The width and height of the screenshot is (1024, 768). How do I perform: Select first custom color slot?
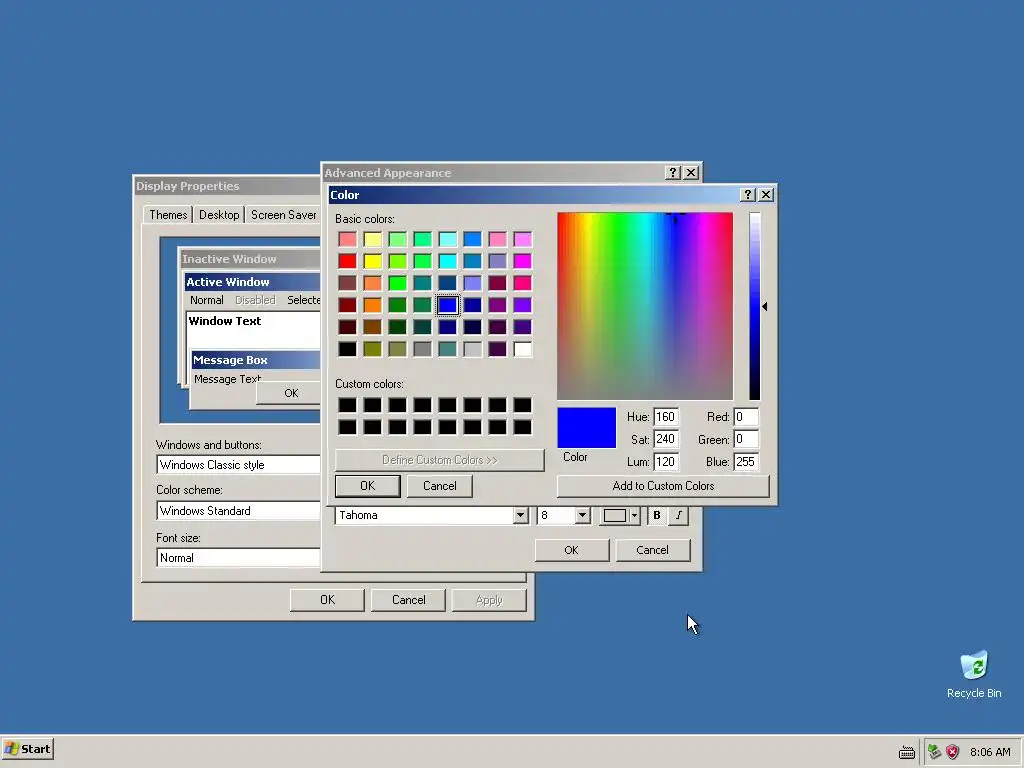[x=347, y=405]
